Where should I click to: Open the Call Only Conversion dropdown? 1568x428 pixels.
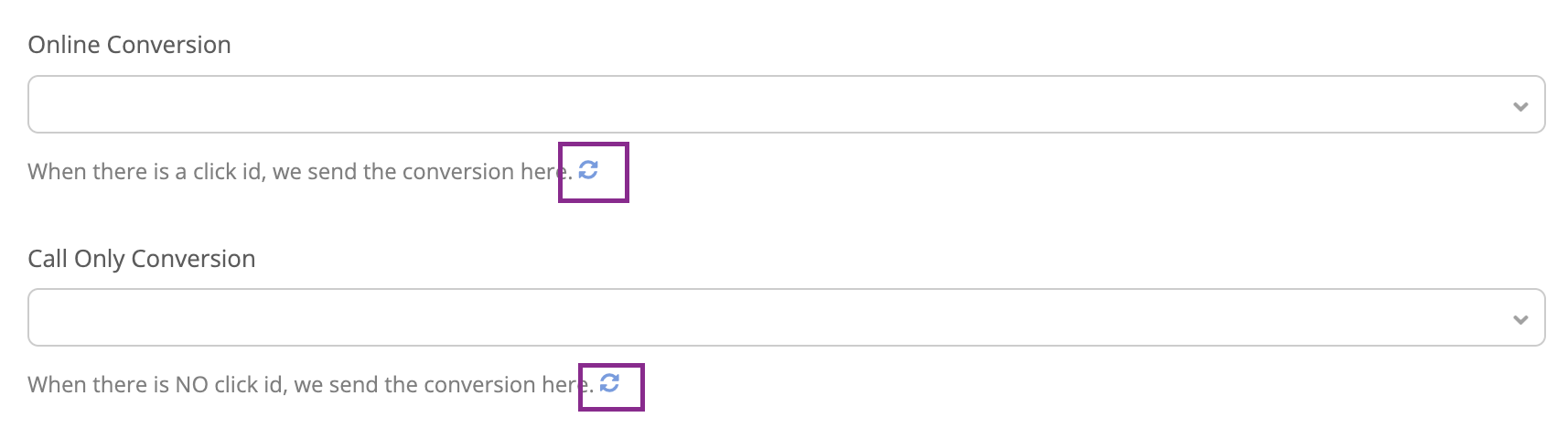786,317
